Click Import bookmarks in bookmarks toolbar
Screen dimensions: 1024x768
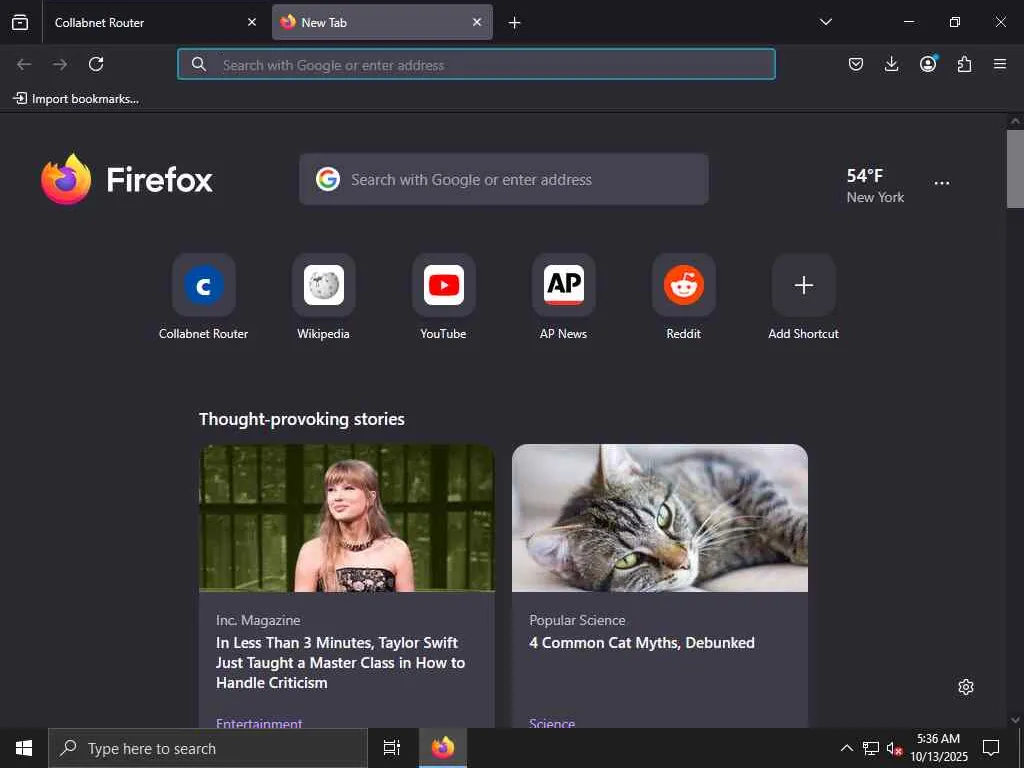76,99
